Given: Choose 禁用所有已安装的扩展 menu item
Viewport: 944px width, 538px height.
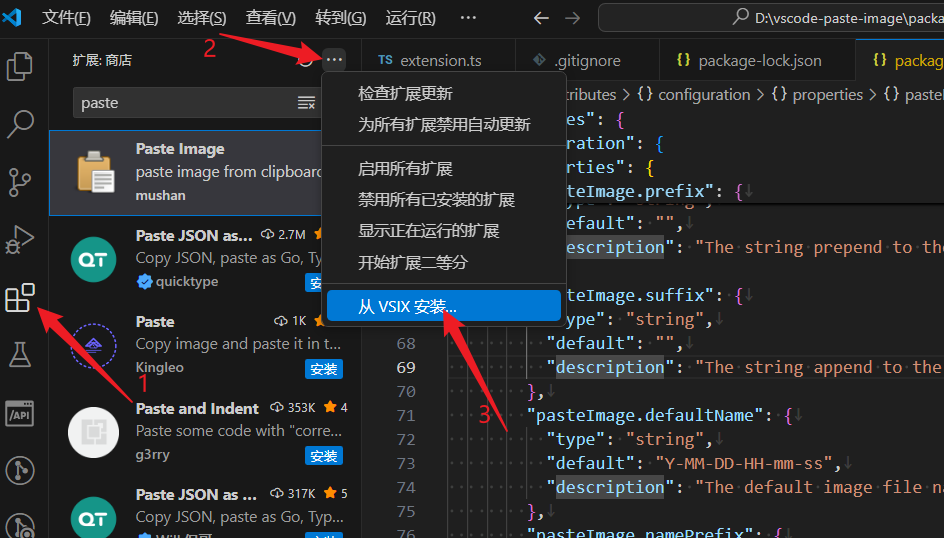Looking at the screenshot, I should [x=436, y=199].
